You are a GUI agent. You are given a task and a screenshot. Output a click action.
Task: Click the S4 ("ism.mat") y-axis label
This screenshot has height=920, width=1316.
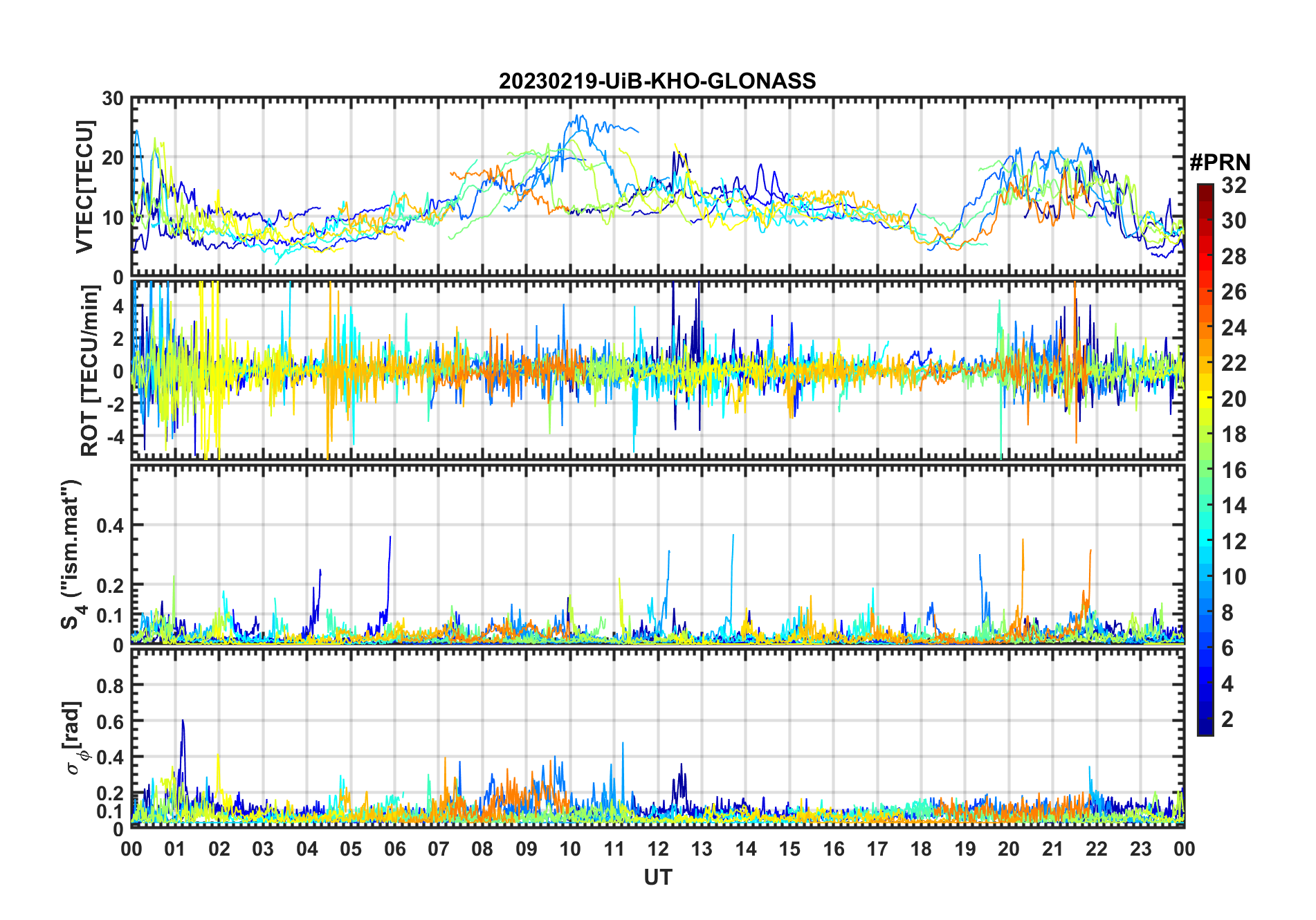pos(72,554)
